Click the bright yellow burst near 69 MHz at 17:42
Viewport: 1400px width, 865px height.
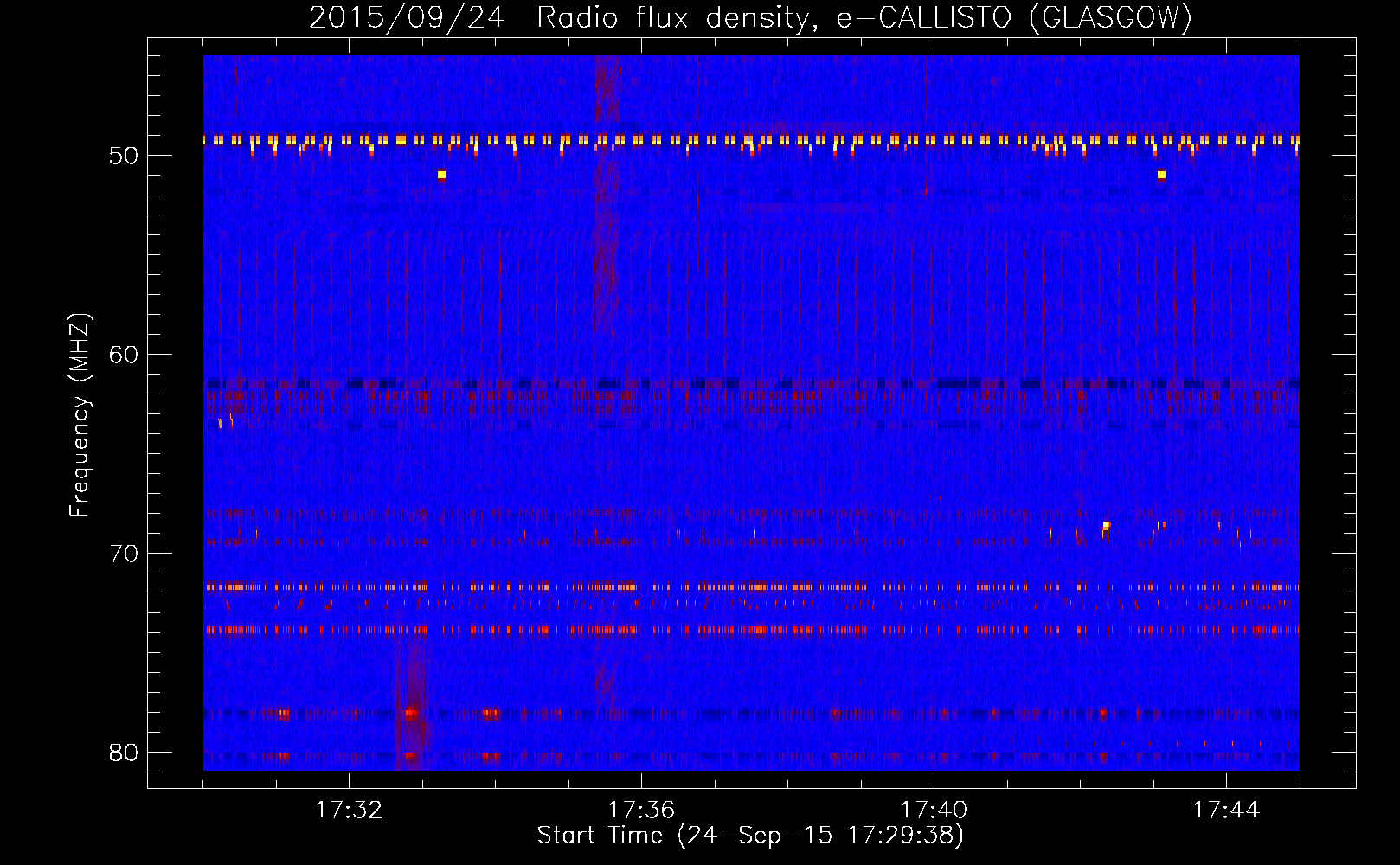[1106, 526]
